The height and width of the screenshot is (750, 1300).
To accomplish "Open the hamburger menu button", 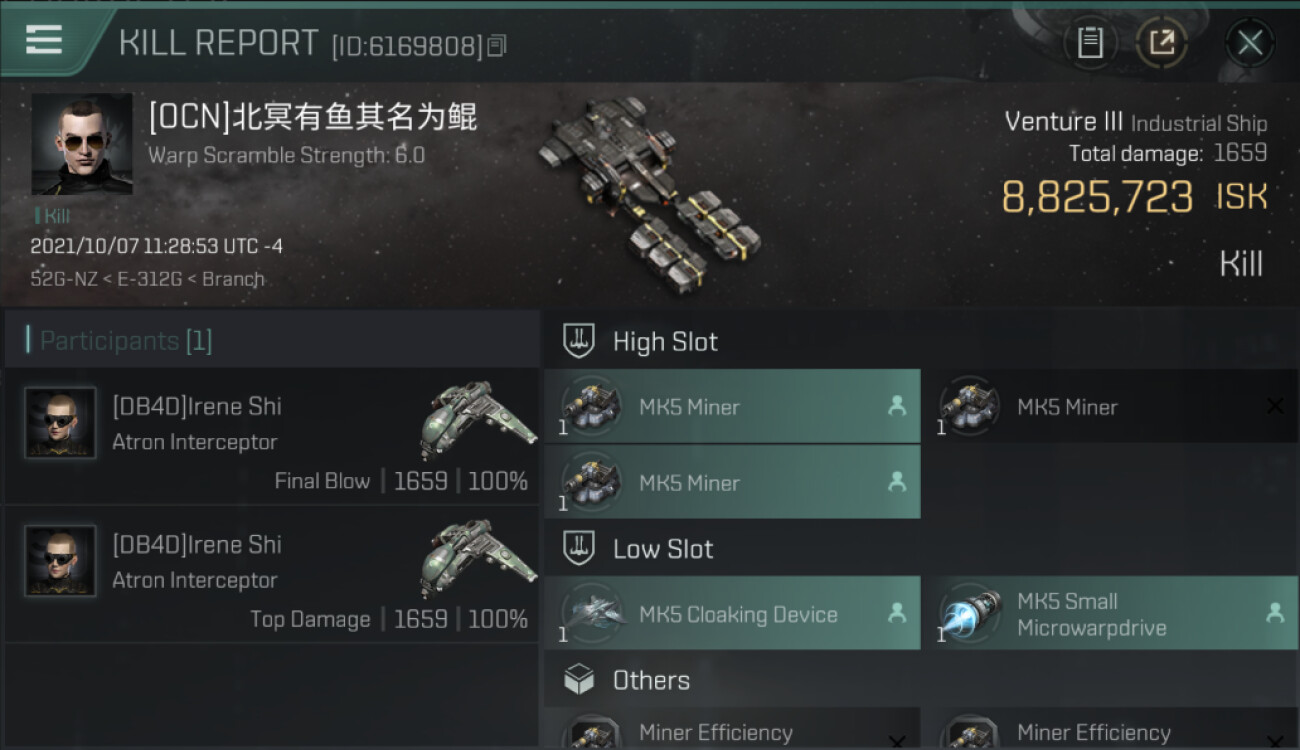I will [44, 40].
